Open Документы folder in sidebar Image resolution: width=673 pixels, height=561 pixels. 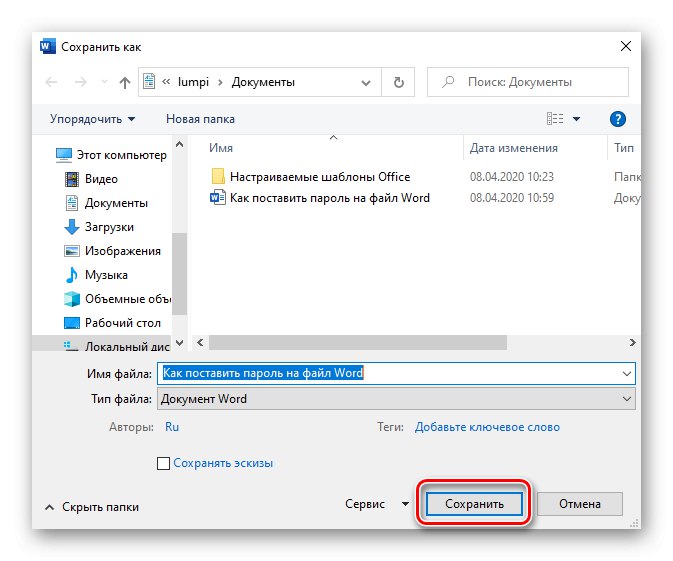[106, 203]
